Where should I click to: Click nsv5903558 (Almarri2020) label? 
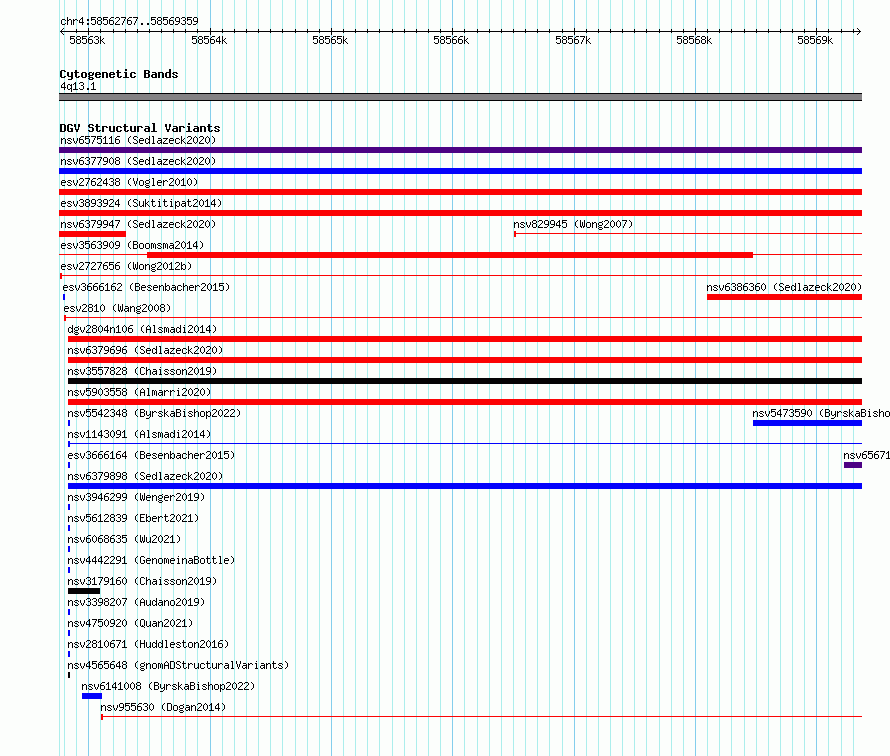pyautogui.click(x=139, y=392)
